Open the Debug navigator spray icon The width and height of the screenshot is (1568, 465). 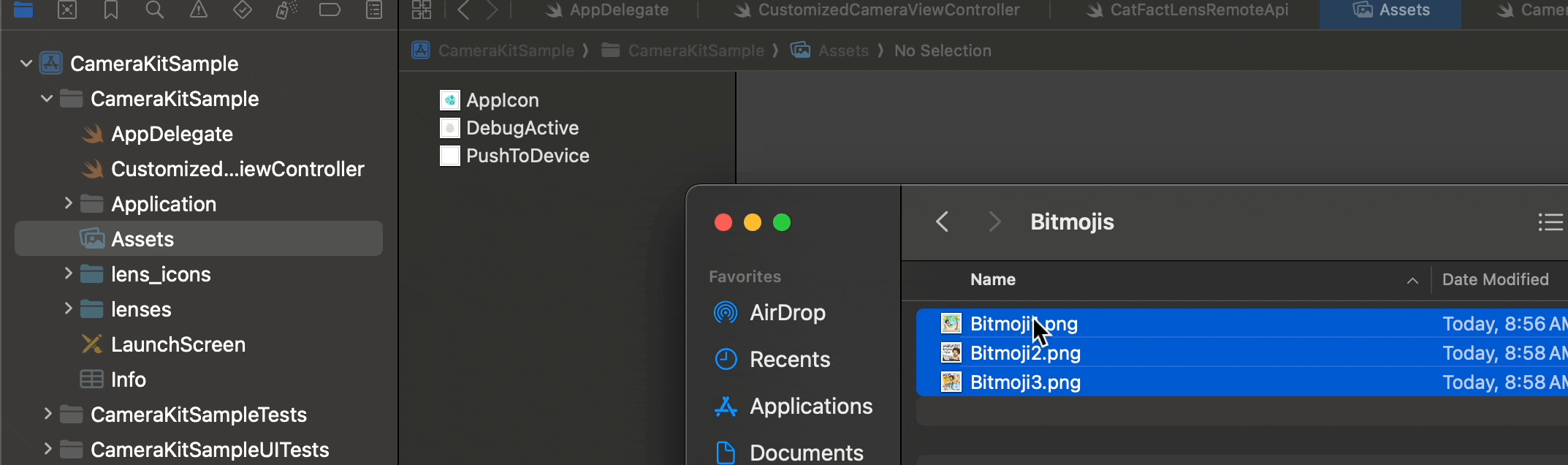coord(286,10)
